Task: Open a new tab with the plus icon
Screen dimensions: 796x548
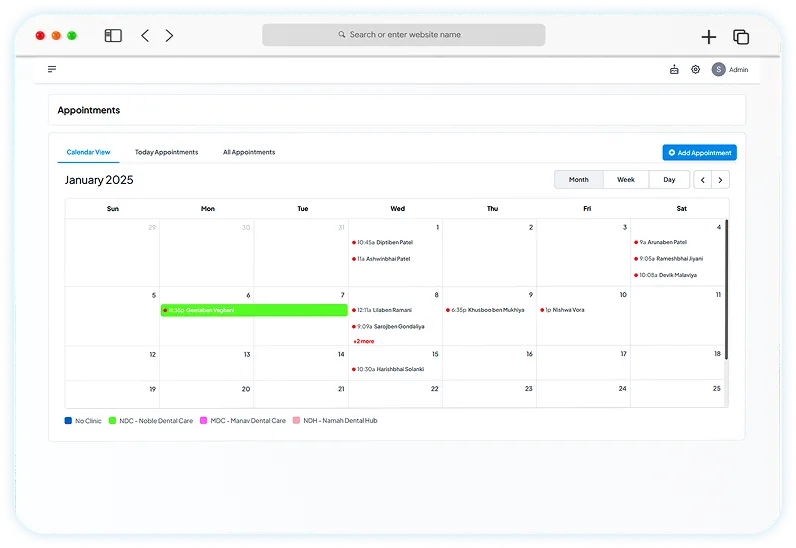Action: click(x=709, y=37)
